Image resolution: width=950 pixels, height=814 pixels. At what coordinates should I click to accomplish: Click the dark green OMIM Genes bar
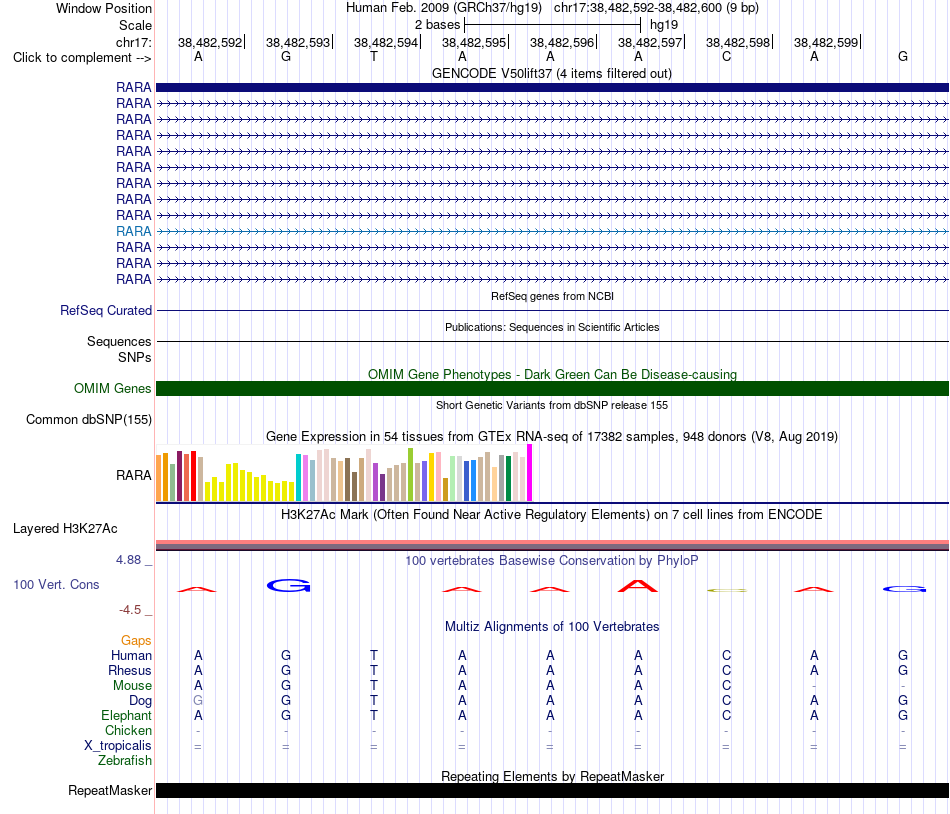click(552, 388)
